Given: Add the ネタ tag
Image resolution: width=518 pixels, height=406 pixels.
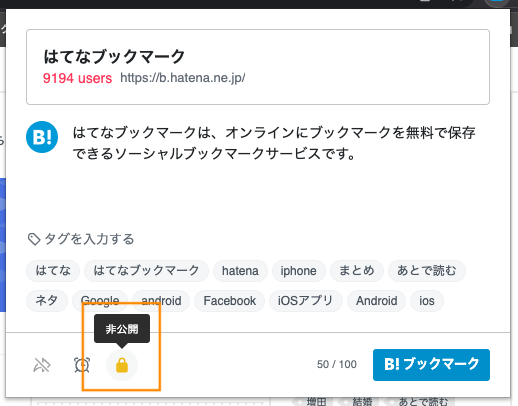Looking at the screenshot, I should tap(47, 301).
